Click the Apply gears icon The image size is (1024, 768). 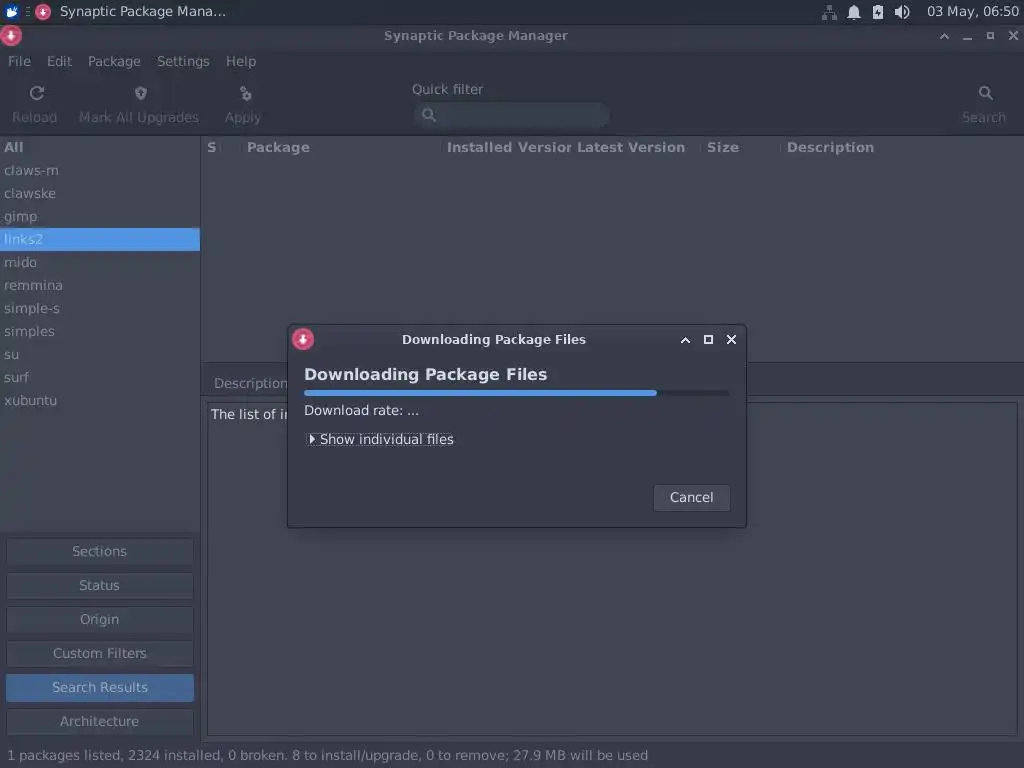[246, 93]
